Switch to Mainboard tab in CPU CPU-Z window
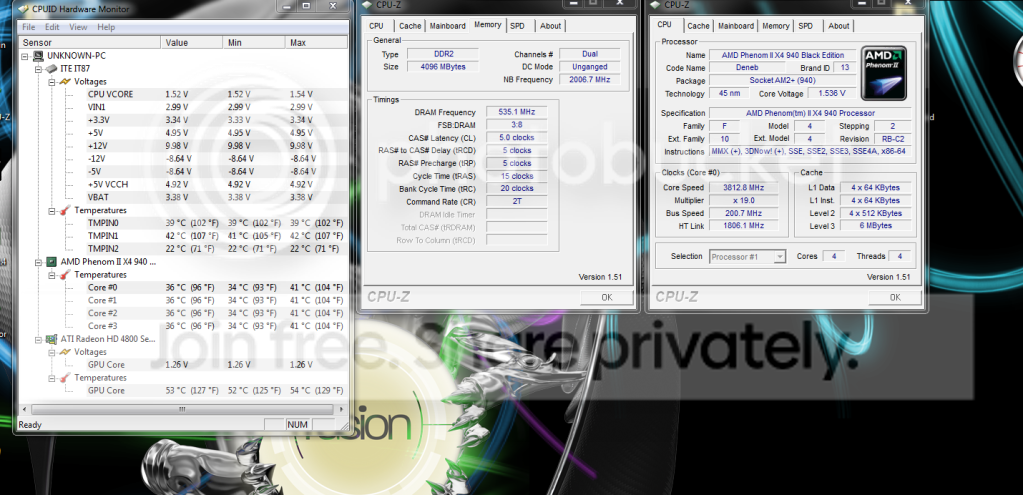The image size is (1023, 495). 736,26
